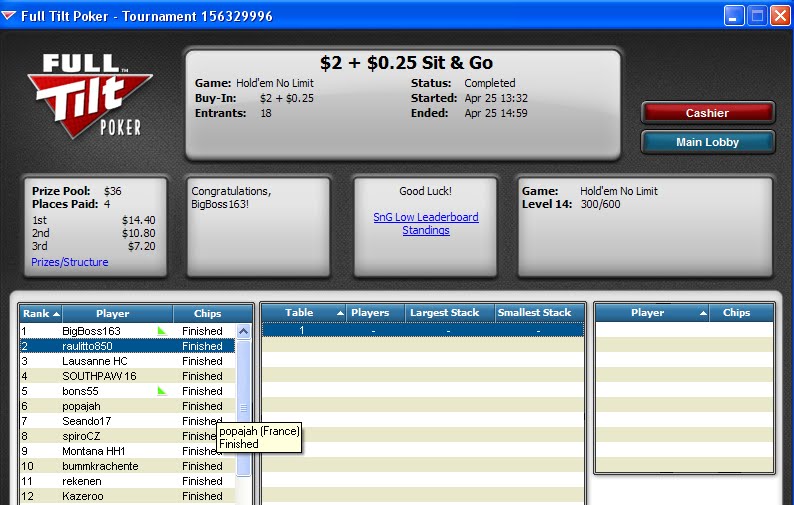This screenshot has height=505, width=794.
Task: Click the Started Apr 25 13:32 time
Action: (496, 98)
